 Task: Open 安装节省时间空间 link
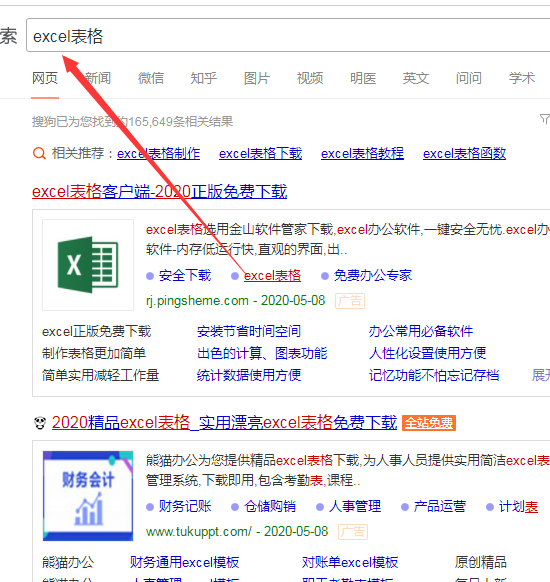[x=249, y=331]
